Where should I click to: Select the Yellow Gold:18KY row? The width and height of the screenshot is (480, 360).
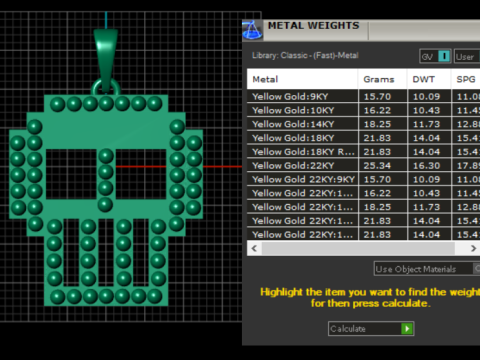pyautogui.click(x=363, y=138)
